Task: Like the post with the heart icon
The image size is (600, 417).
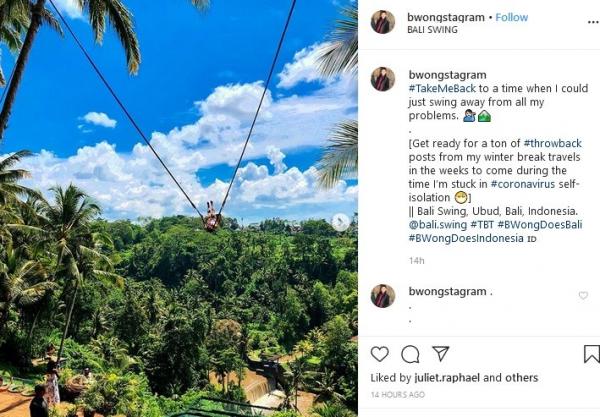Action: point(380,354)
